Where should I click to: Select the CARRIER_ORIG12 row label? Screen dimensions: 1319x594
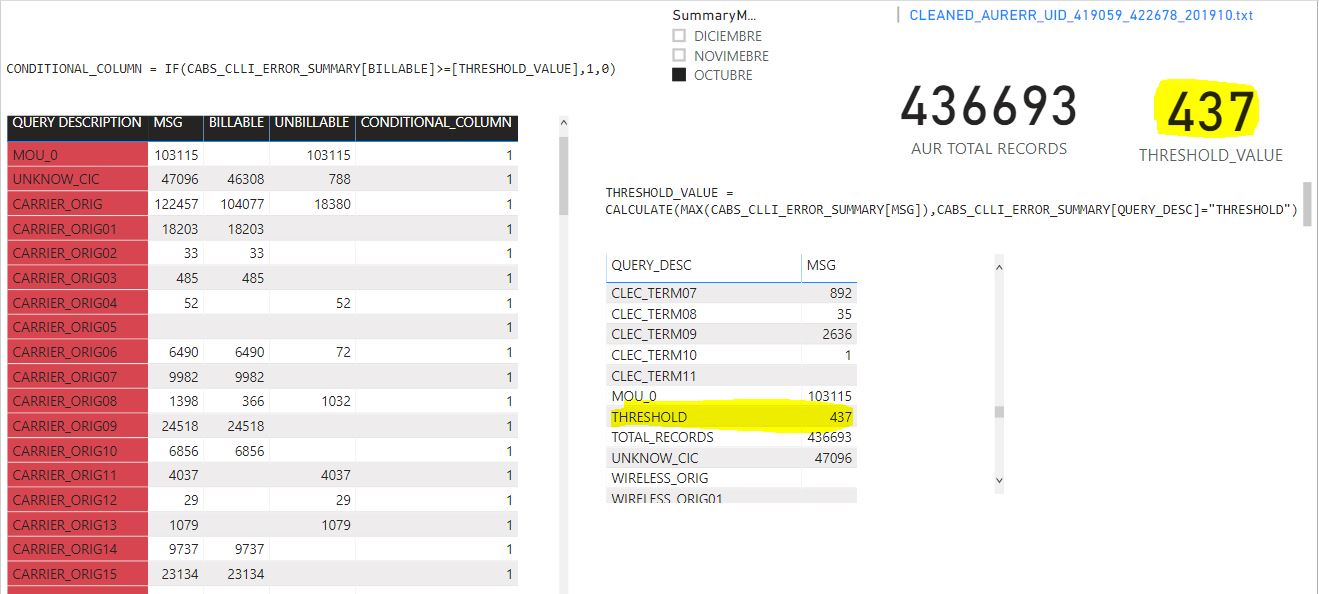[x=65, y=499]
